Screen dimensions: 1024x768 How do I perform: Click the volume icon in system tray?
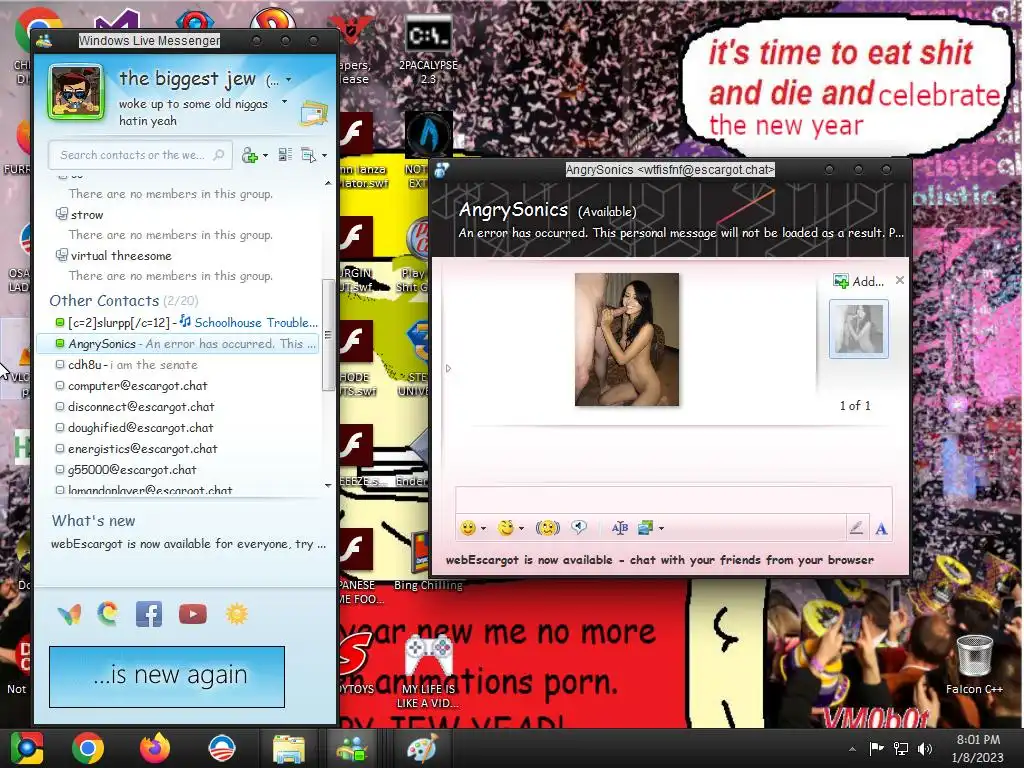[x=925, y=748]
